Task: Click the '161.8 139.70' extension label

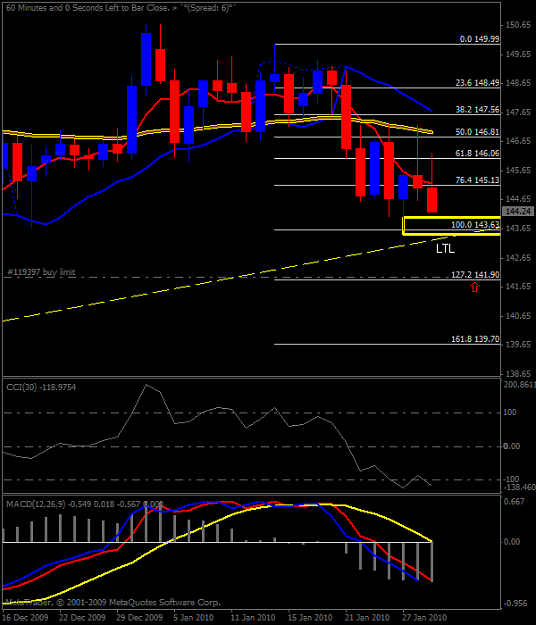Action: (475, 339)
